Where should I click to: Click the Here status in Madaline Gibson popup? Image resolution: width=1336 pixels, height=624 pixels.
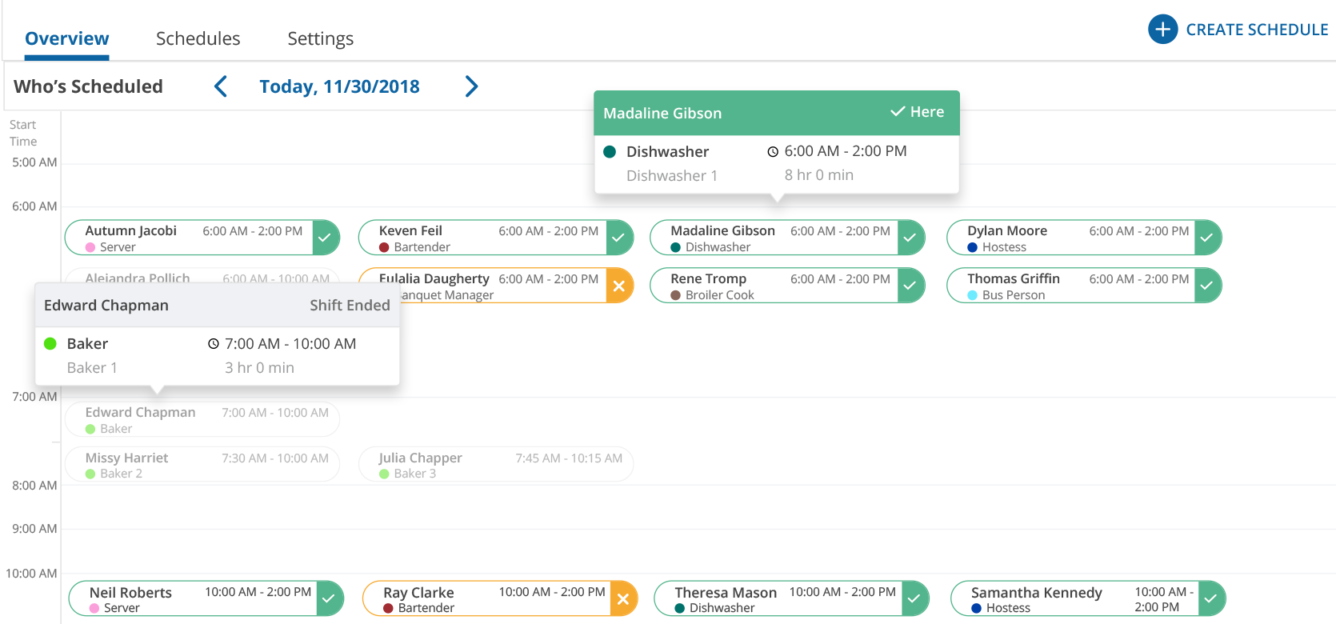pos(917,112)
